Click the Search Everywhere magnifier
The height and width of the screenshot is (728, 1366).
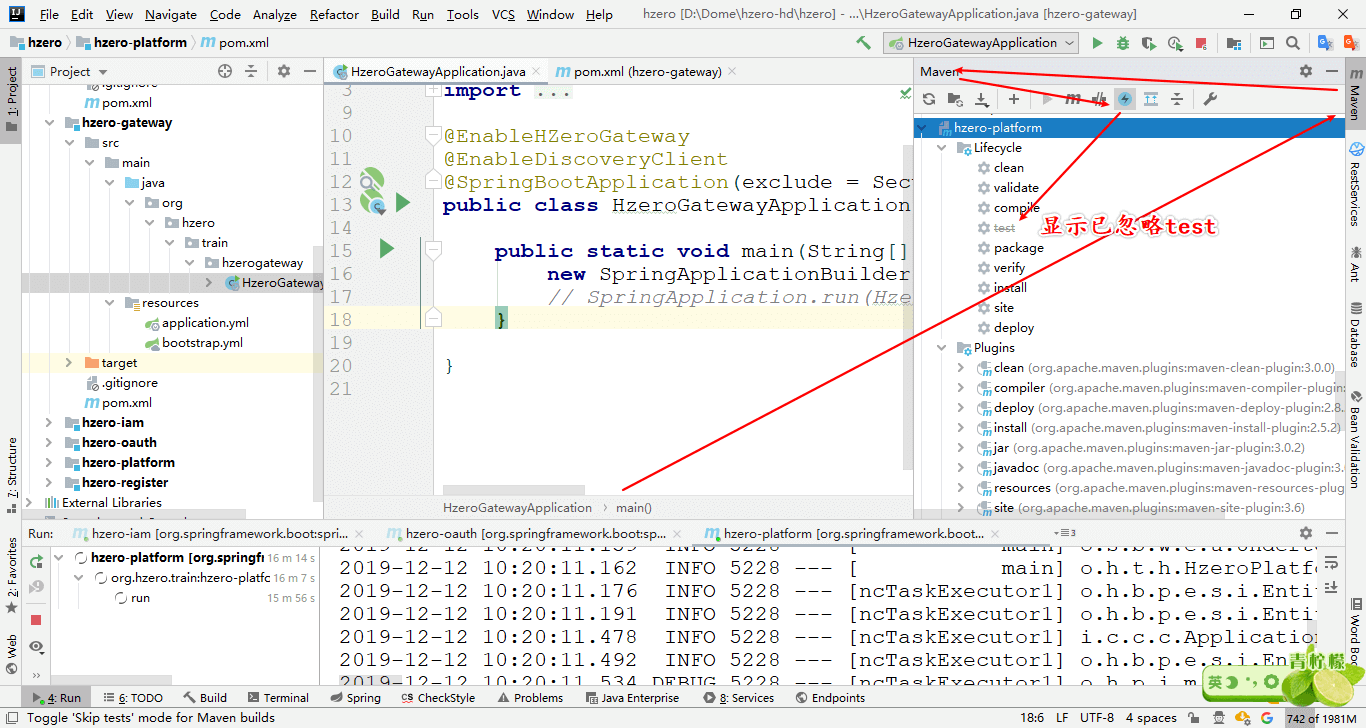click(x=1293, y=43)
